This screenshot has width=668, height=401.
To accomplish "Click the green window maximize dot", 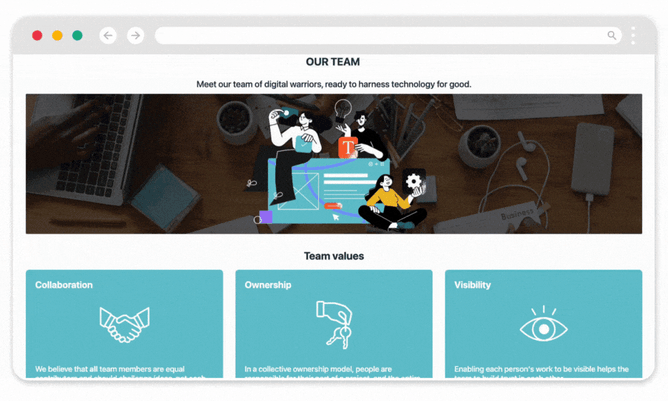I will pos(77,35).
